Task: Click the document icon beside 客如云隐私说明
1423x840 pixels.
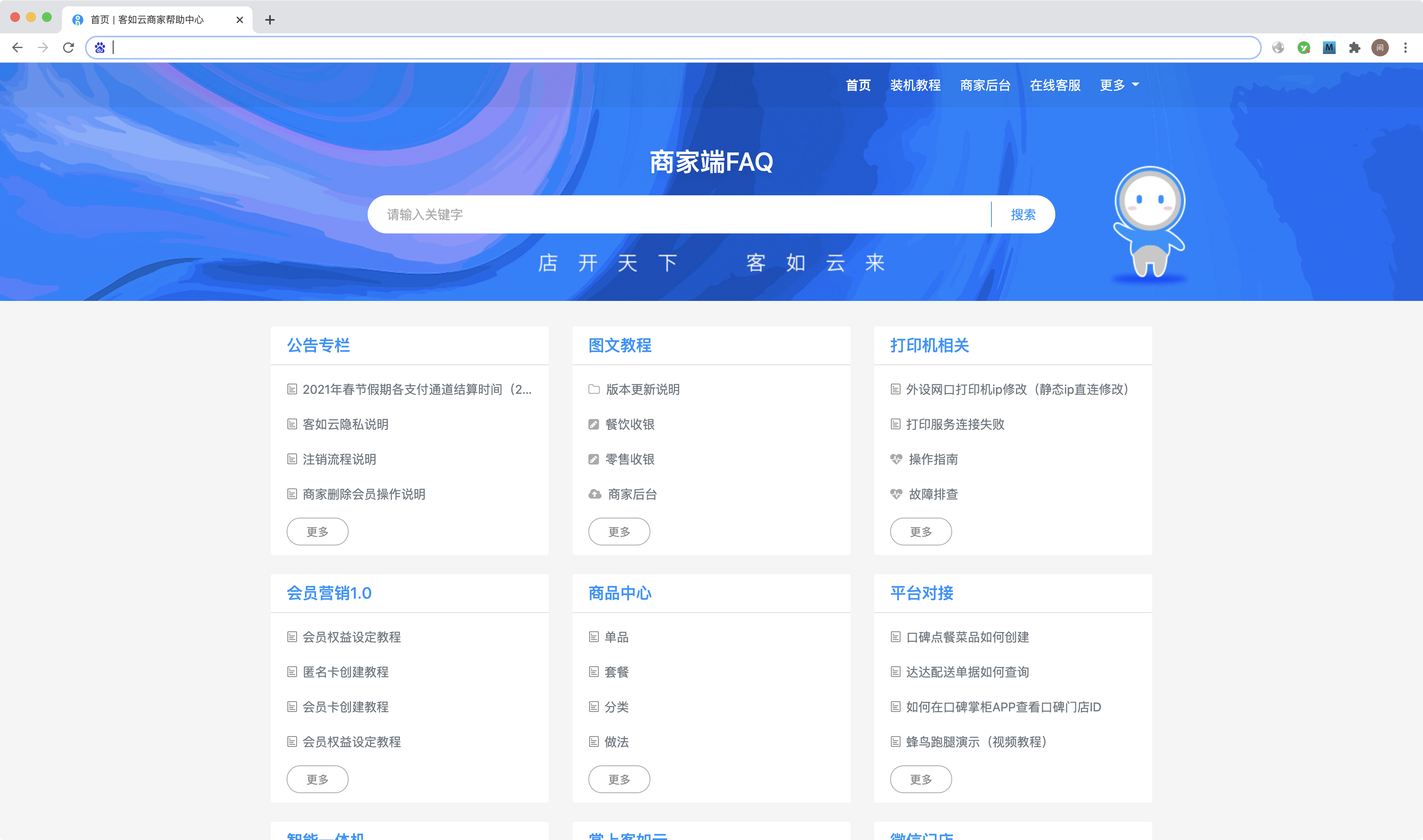Action: 292,424
